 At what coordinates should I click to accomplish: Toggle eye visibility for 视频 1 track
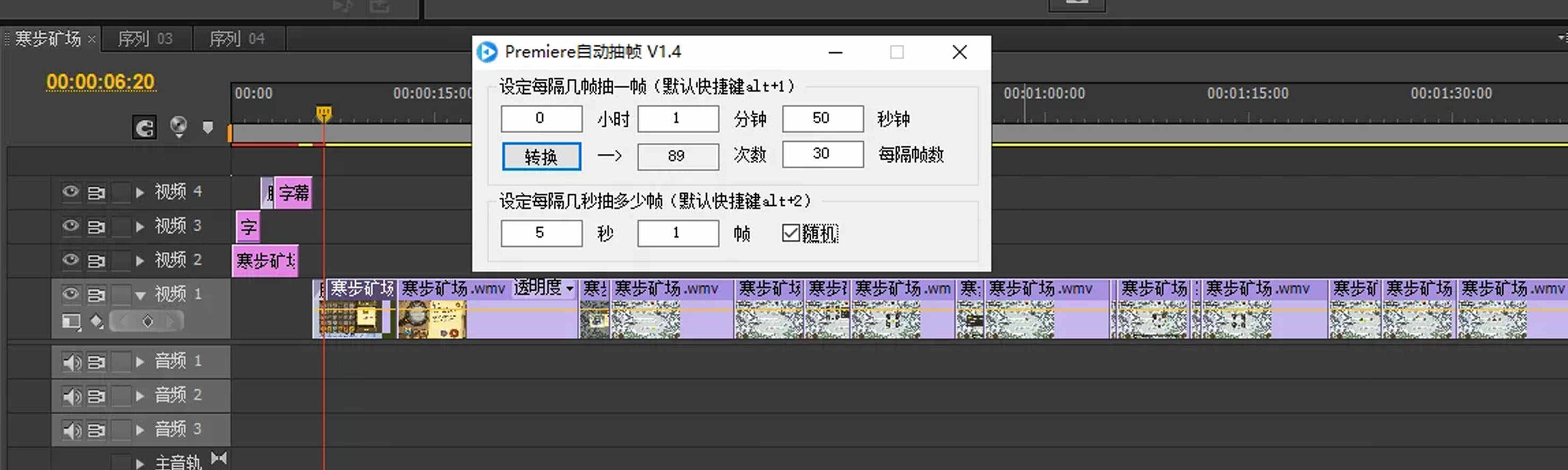[x=71, y=294]
